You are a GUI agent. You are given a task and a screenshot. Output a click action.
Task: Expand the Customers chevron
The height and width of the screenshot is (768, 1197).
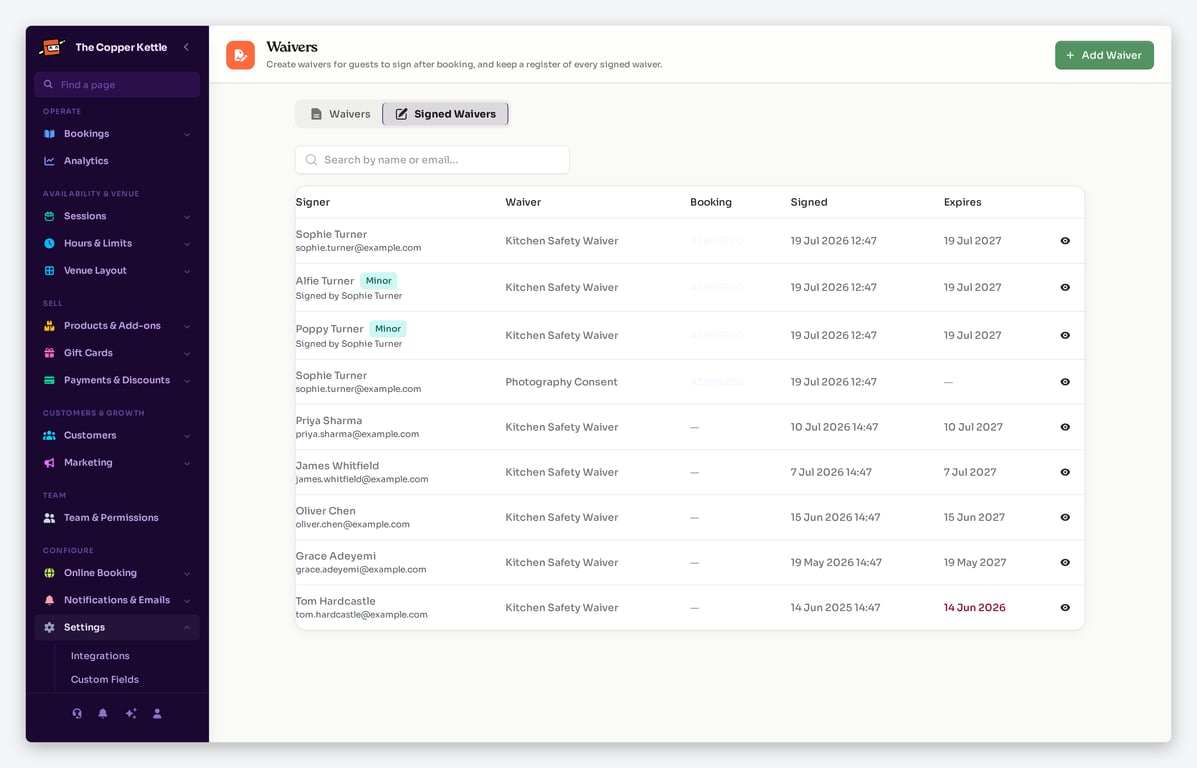click(187, 436)
